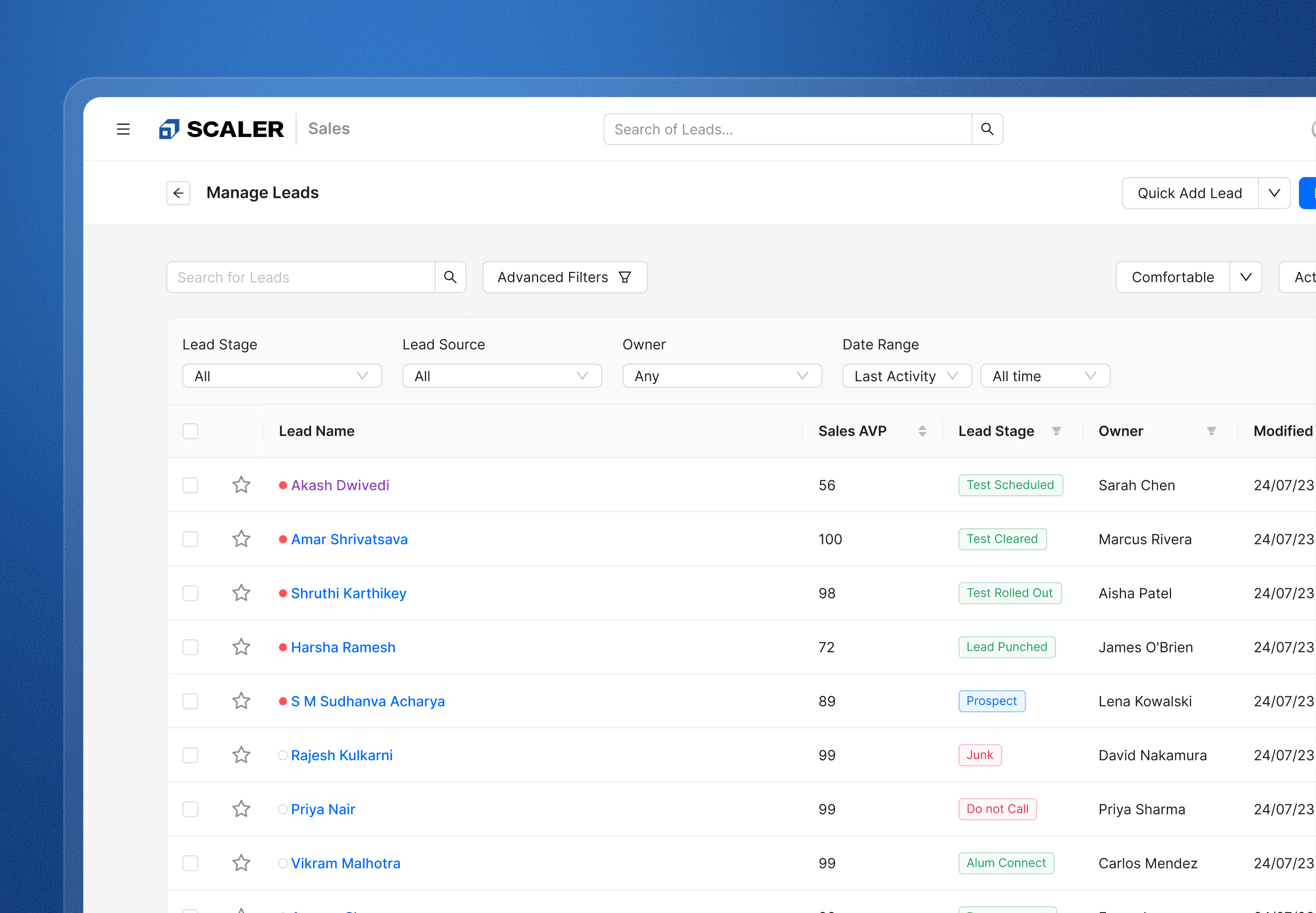
Task: Focus the Search for Leads field
Action: point(301,278)
